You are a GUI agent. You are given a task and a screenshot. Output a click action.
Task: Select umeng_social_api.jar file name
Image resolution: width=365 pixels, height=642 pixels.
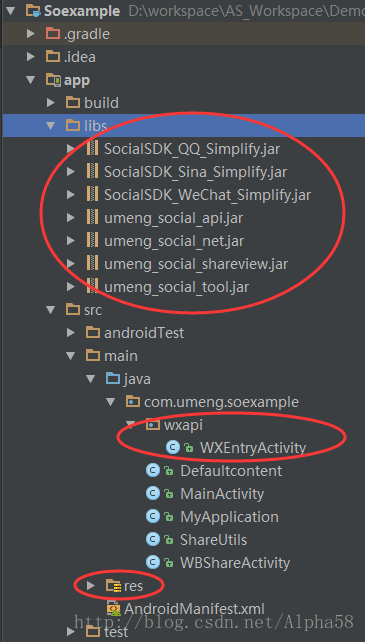pos(173,218)
